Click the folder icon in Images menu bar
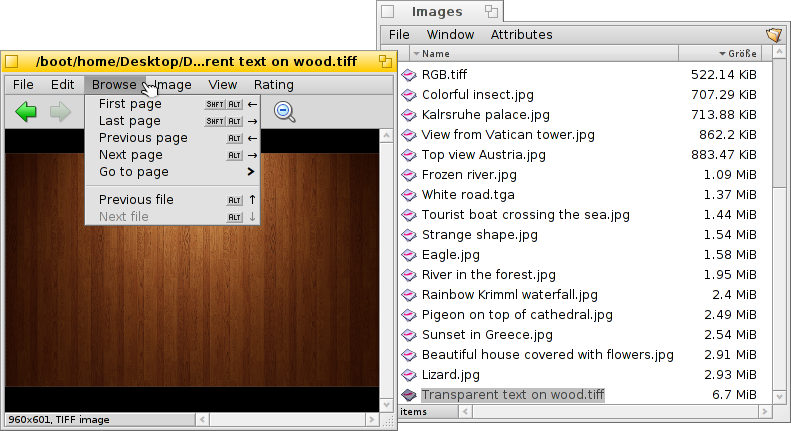Screen dimensions: 791x431 (x=773, y=35)
